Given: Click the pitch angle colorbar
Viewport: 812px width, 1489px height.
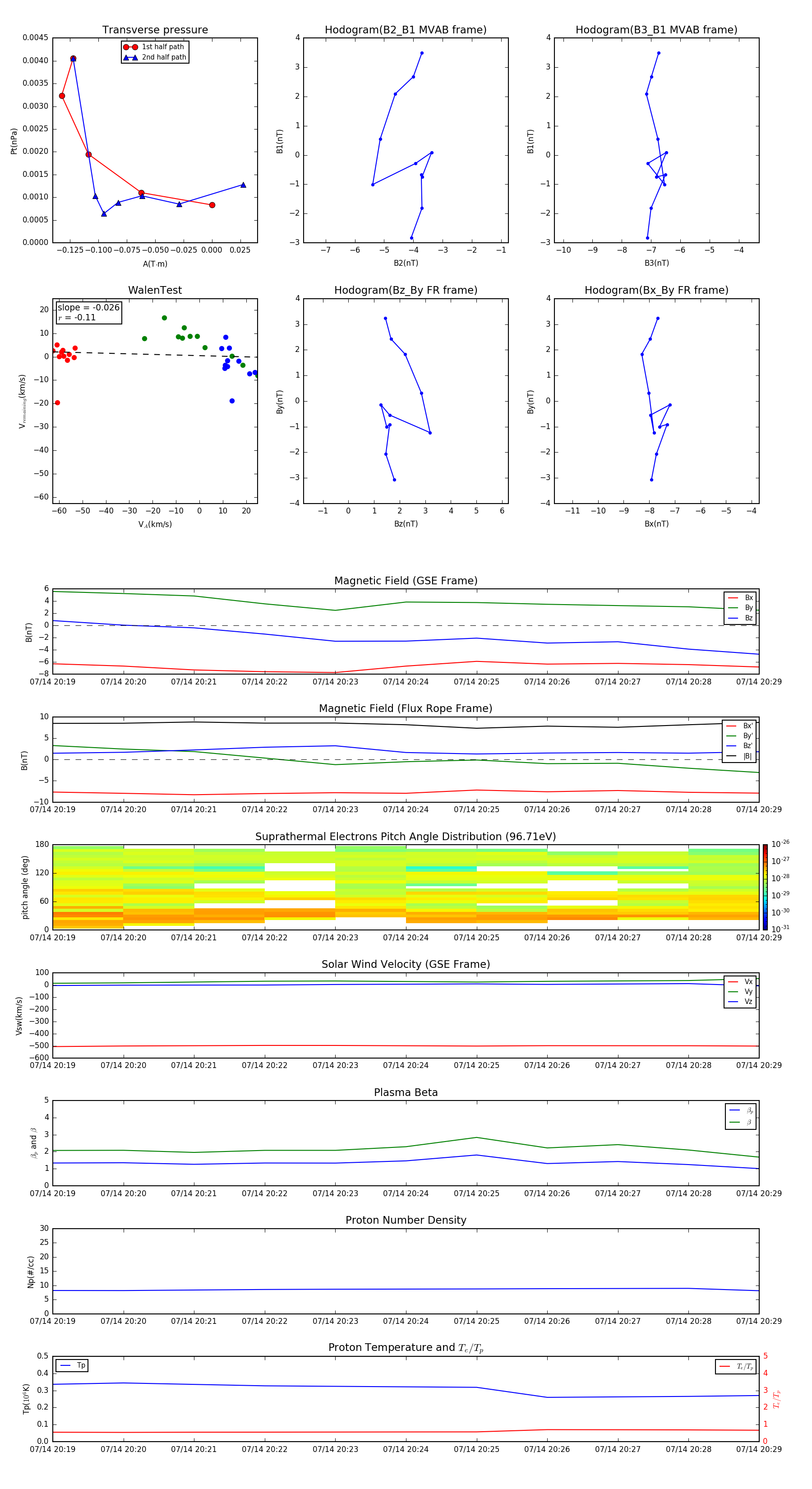Looking at the screenshot, I should tap(765, 887).
